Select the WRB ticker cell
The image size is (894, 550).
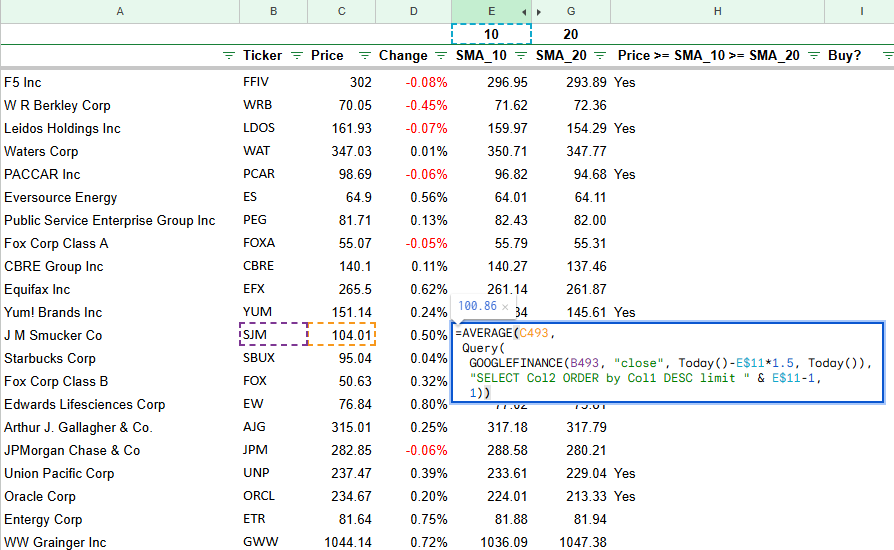(x=274, y=105)
